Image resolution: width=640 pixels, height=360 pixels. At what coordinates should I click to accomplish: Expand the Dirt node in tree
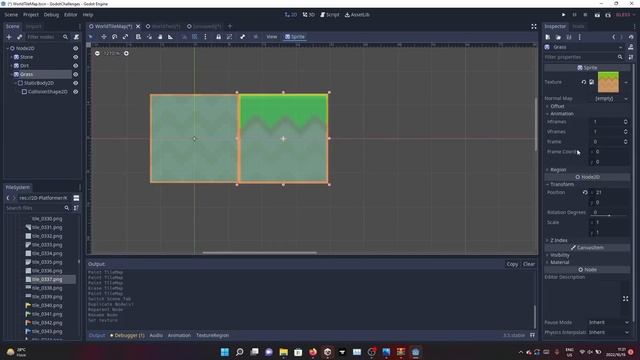11,66
